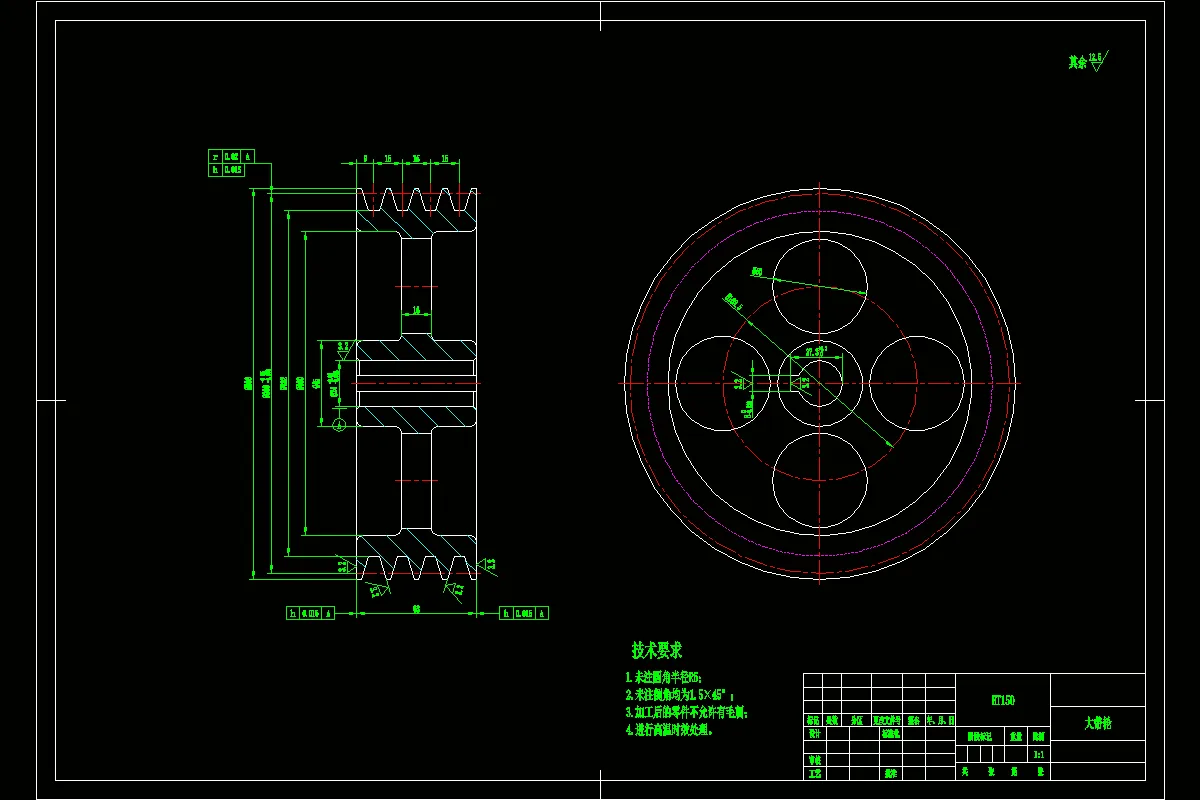Click the right lightening hole circle in front view

[917, 383]
